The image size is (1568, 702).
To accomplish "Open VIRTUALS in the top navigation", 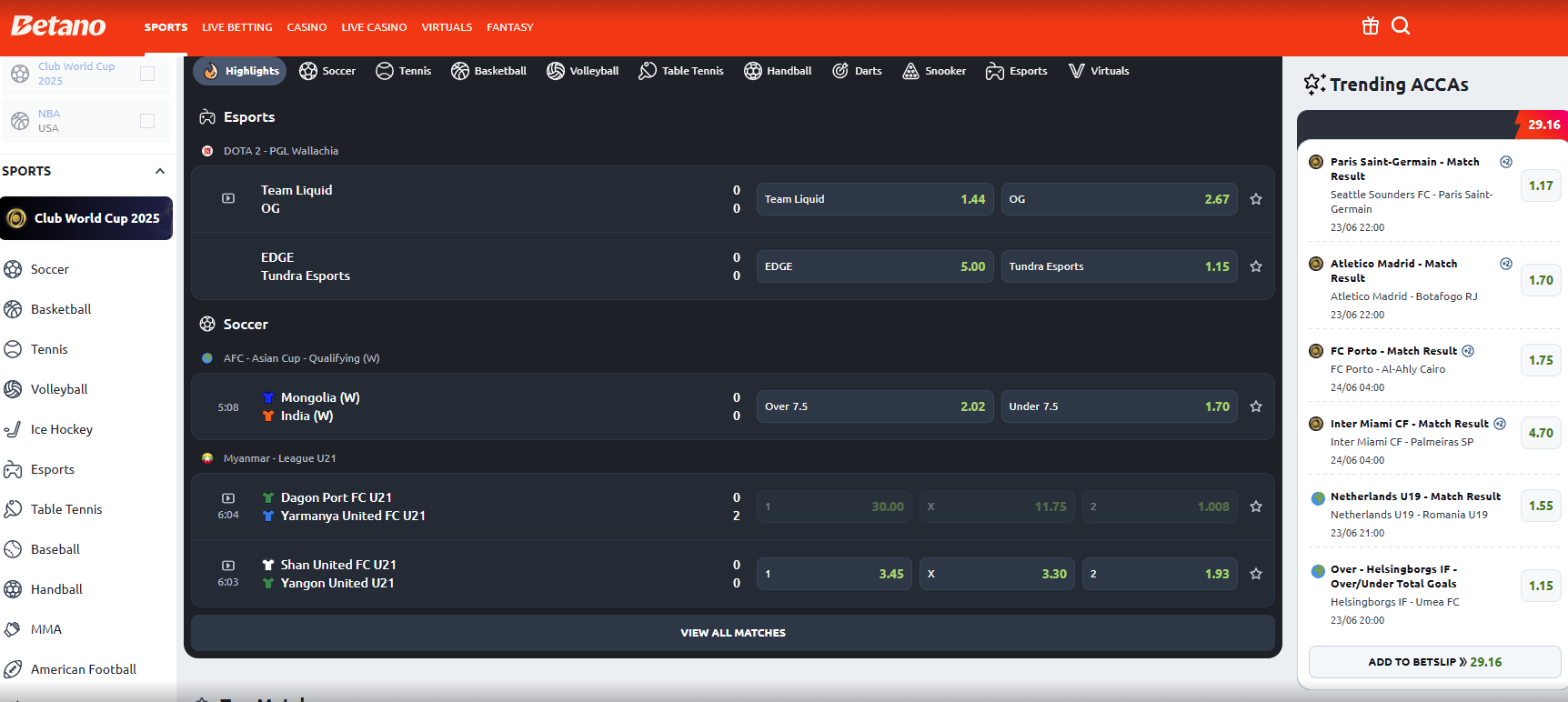I will (x=447, y=27).
